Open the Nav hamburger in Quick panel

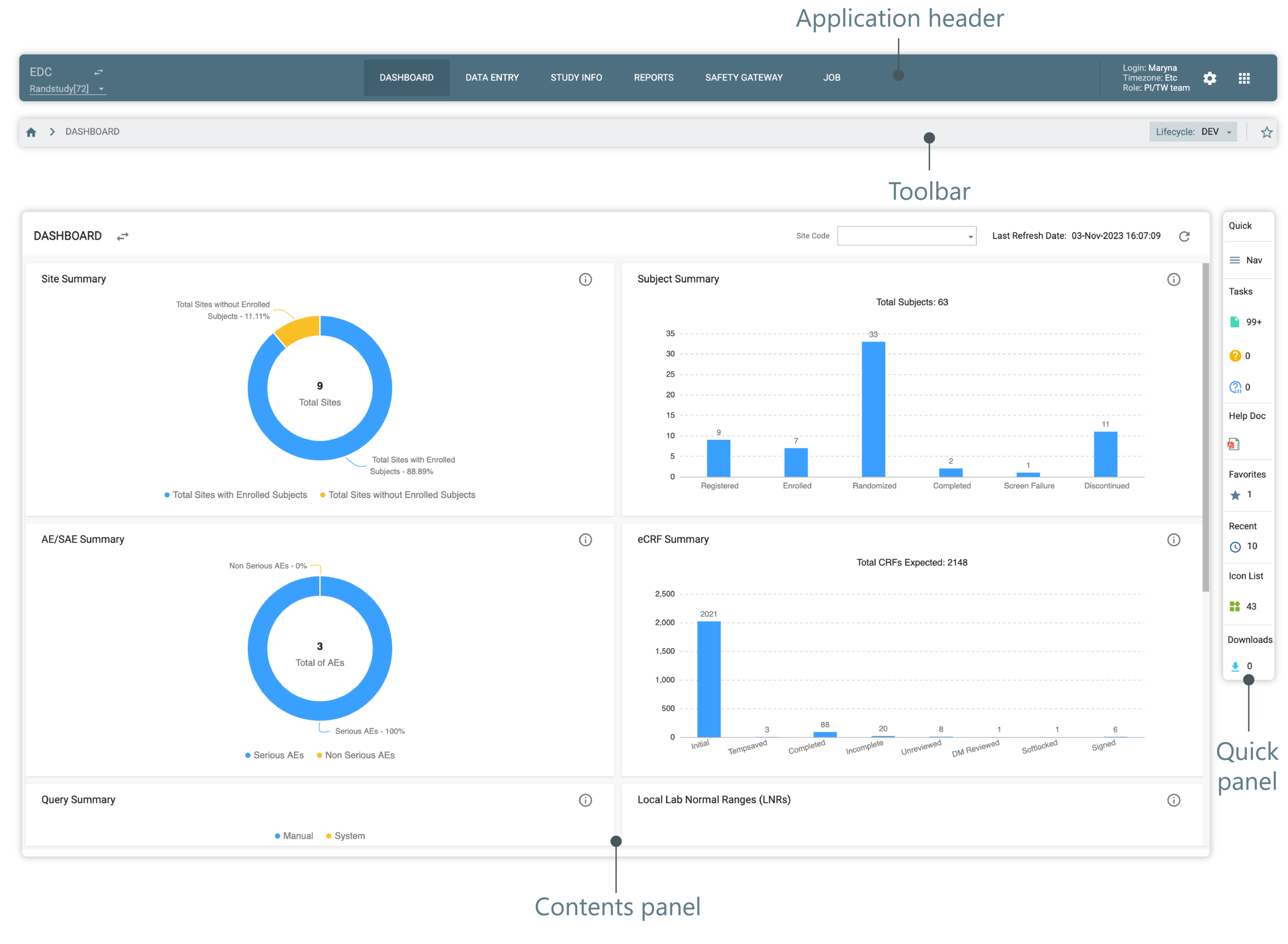coord(1234,260)
